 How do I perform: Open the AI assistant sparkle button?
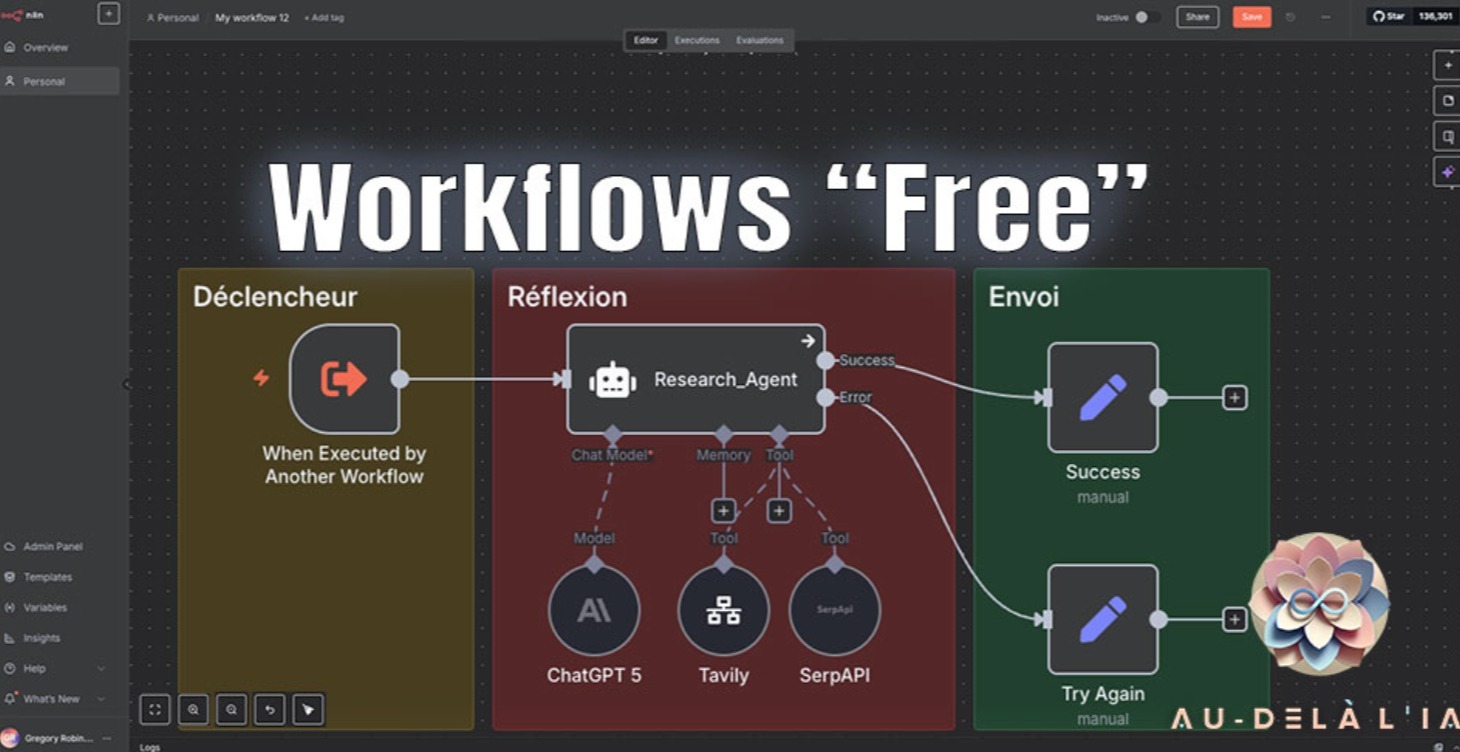[x=1447, y=172]
